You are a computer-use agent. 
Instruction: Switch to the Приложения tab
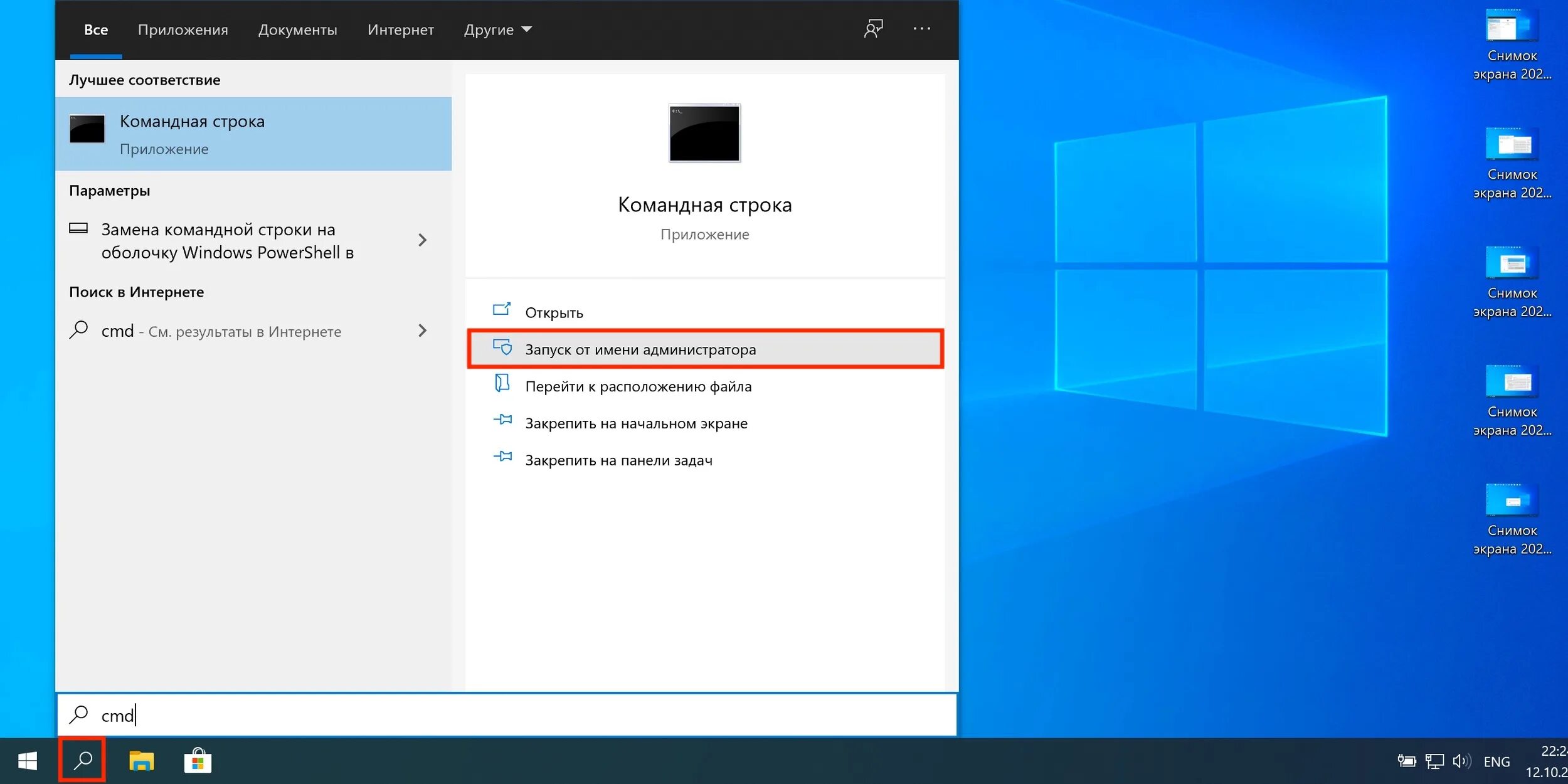[183, 29]
